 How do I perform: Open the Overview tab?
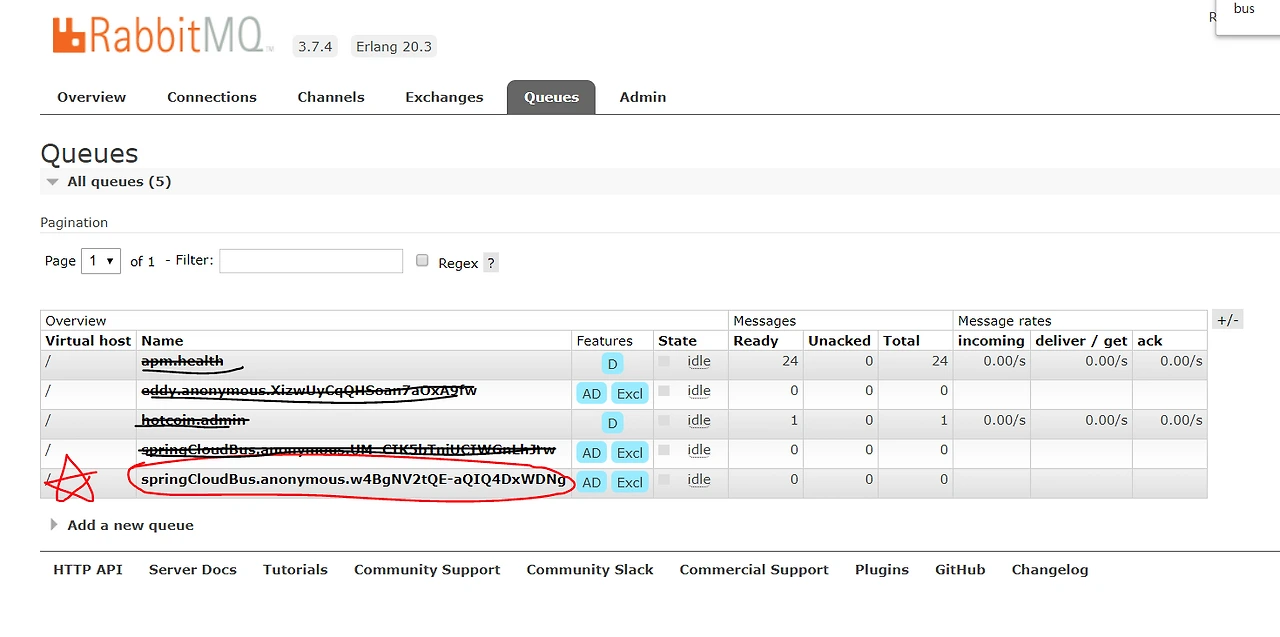tap(91, 97)
